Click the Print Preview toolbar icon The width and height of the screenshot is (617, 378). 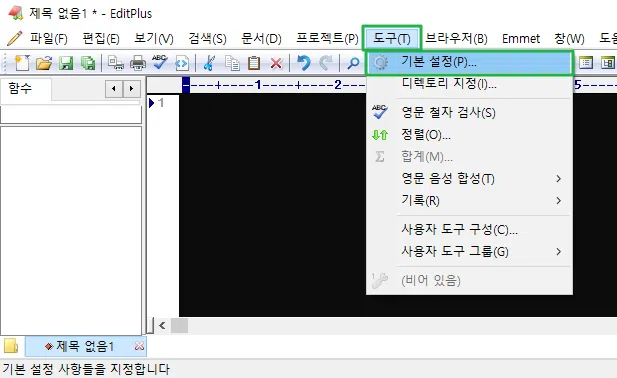tap(116, 63)
